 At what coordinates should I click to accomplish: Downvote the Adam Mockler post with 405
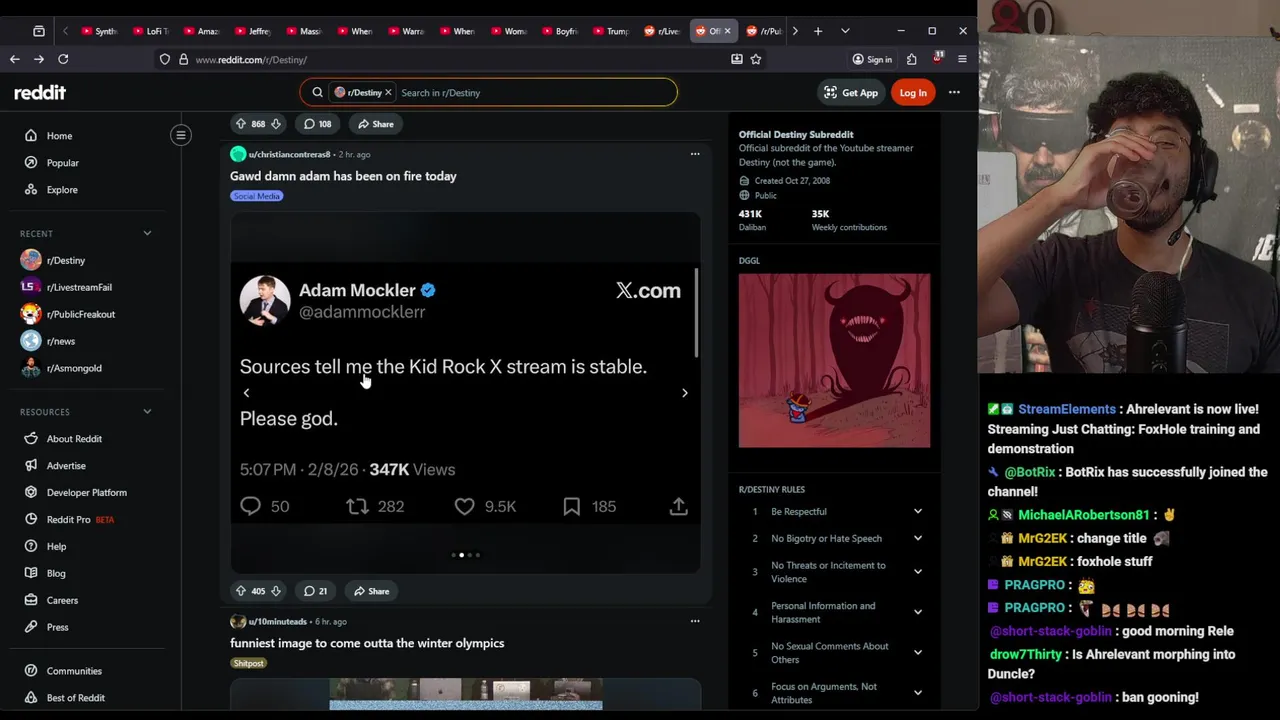click(276, 591)
